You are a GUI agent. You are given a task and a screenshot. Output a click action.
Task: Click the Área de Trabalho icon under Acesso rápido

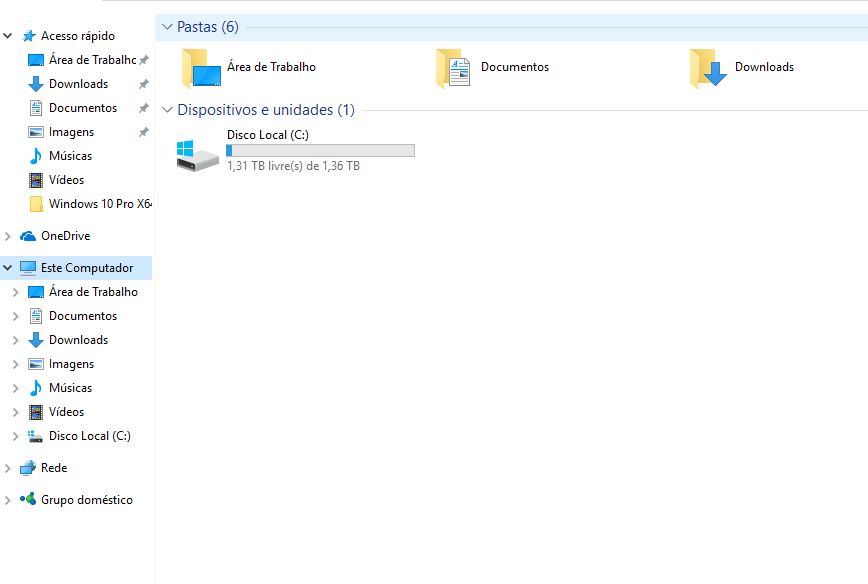tap(36, 60)
